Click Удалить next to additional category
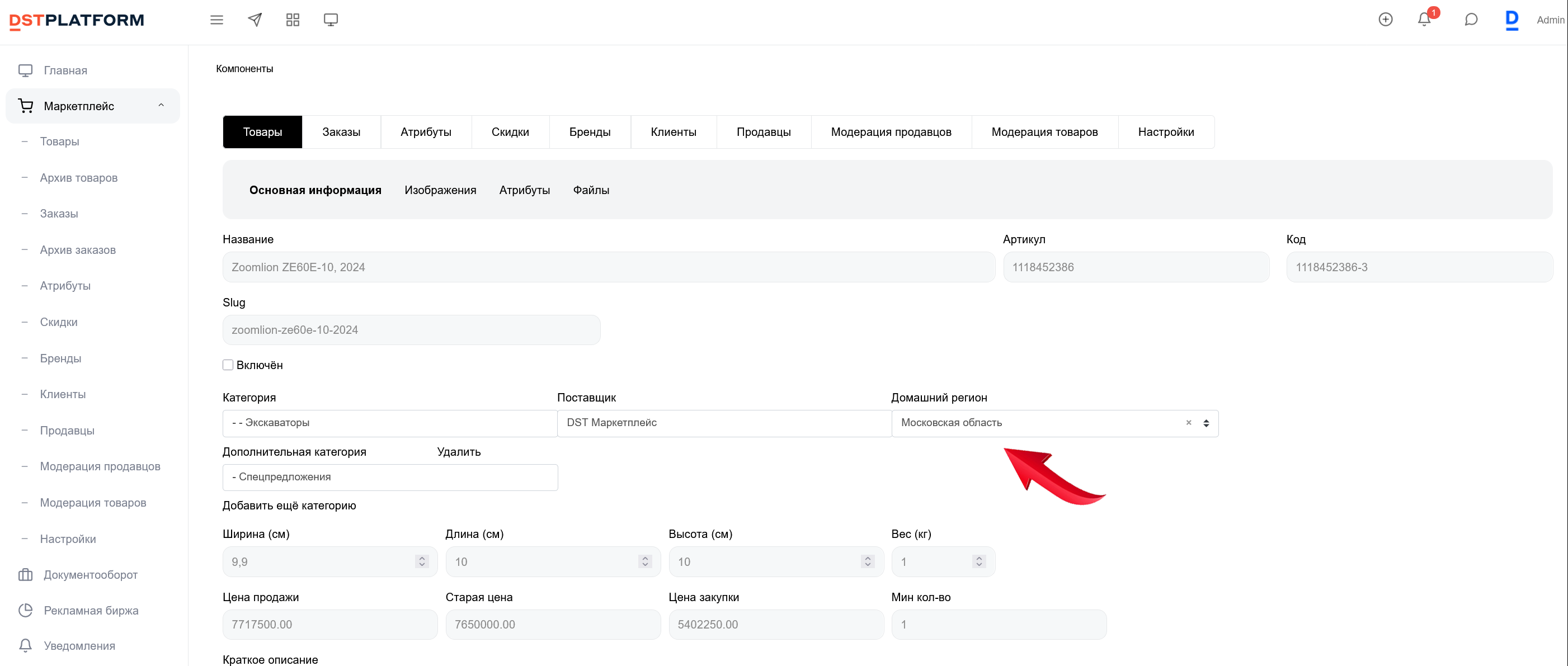1568x666 pixels. 458,452
